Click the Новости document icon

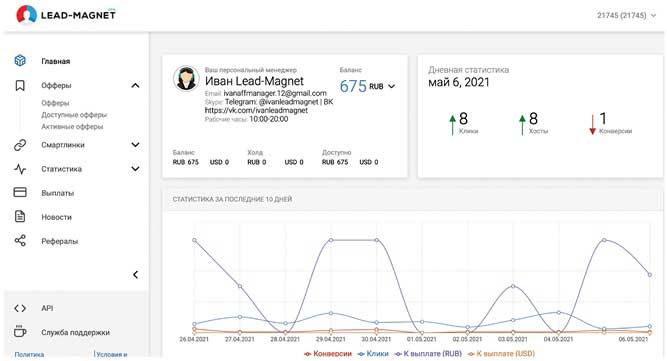(x=20, y=217)
